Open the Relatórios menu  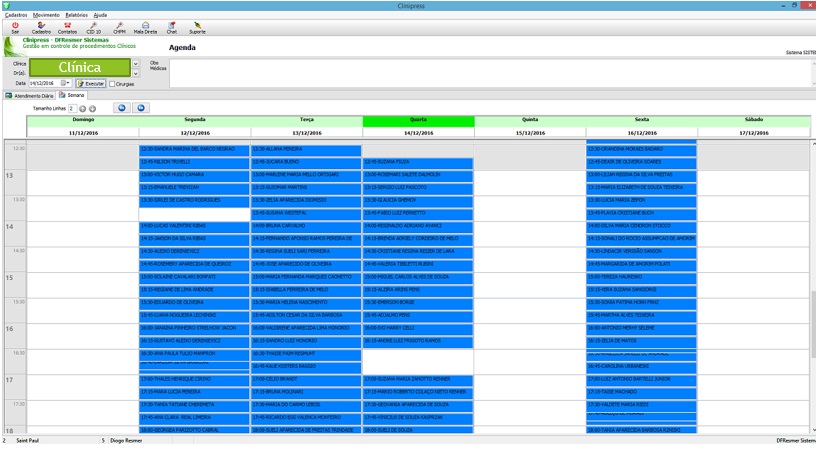75,16
